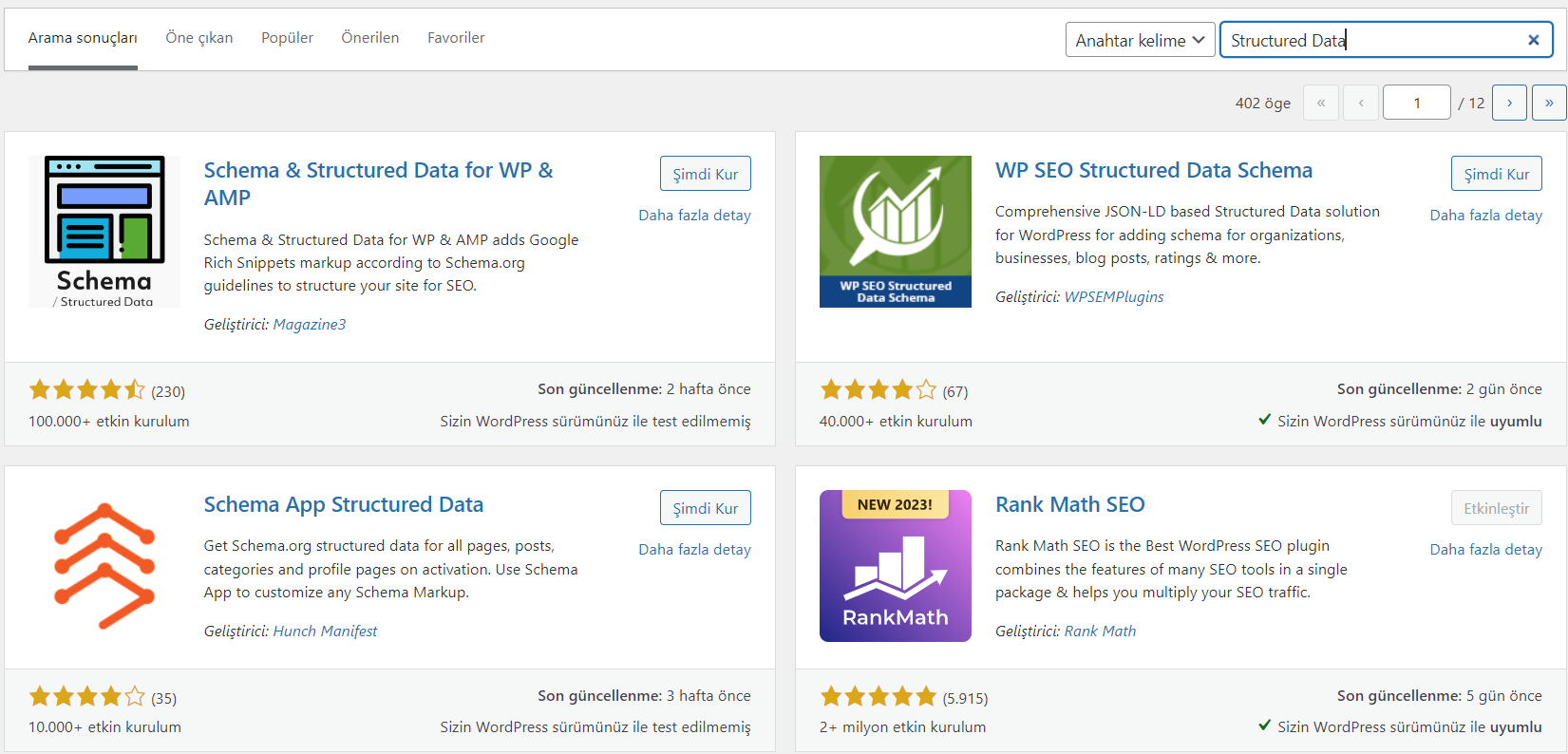Click Son güncellenme: 5 gün önce text
The image size is (1568, 754).
pos(1440,696)
